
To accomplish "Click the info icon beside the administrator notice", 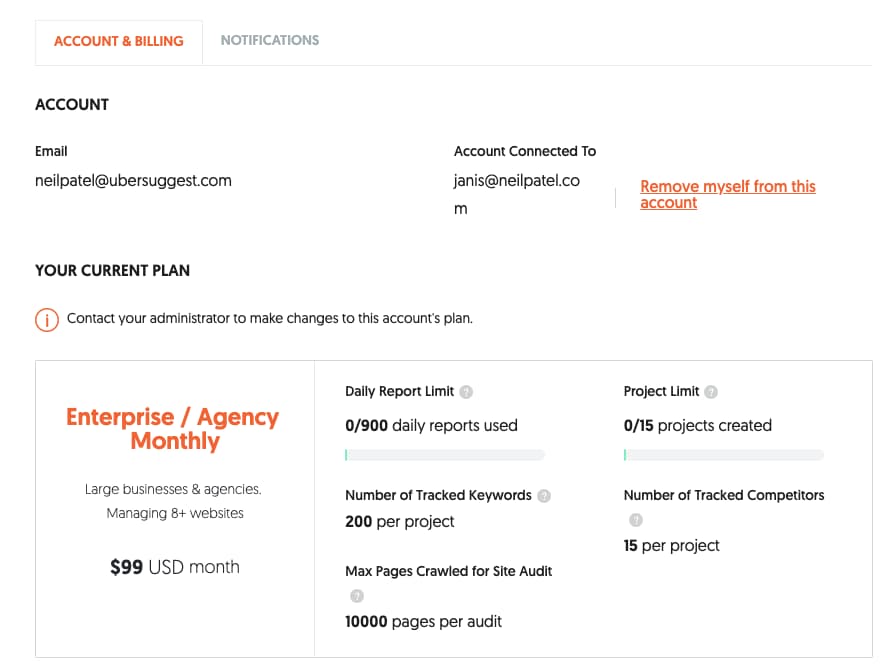I will tap(46, 320).
